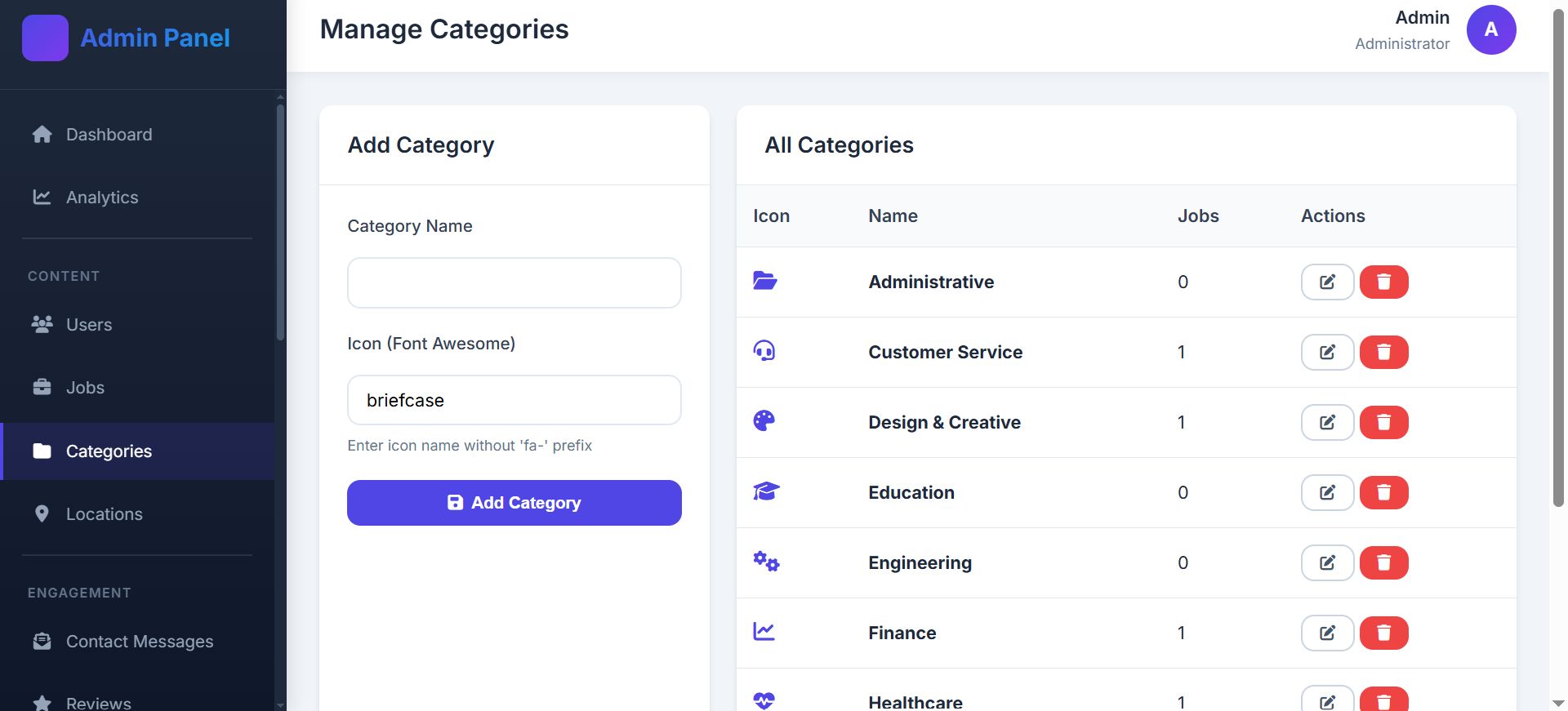Delete the Customer Service category
The image size is (1568, 711).
(x=1383, y=353)
